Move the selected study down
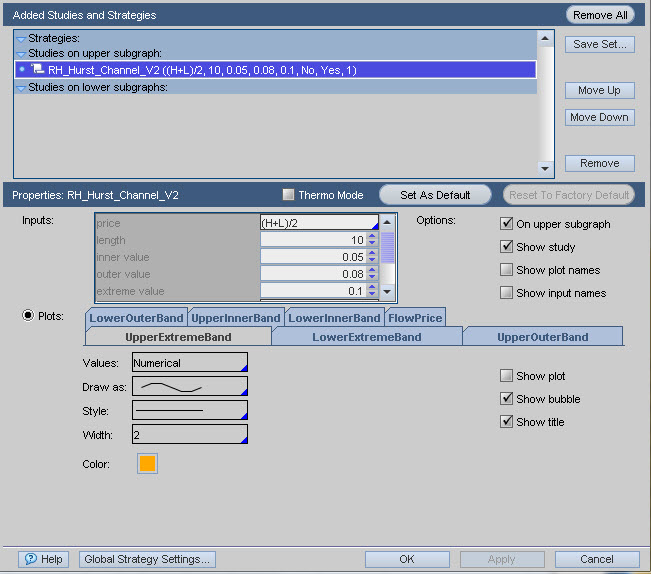Viewport: 651px width, 574px height. point(600,117)
